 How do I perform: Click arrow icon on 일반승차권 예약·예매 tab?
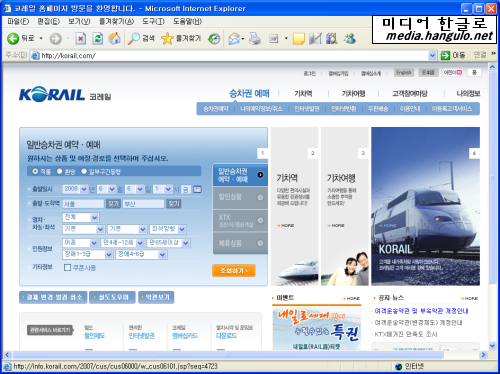tap(260, 175)
